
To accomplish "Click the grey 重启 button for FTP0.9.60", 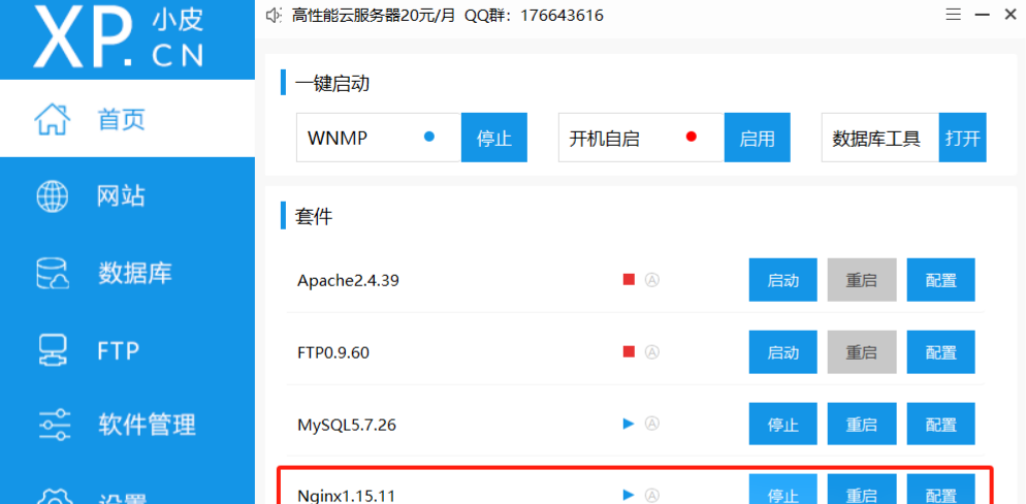I will pyautogui.click(x=861, y=352).
